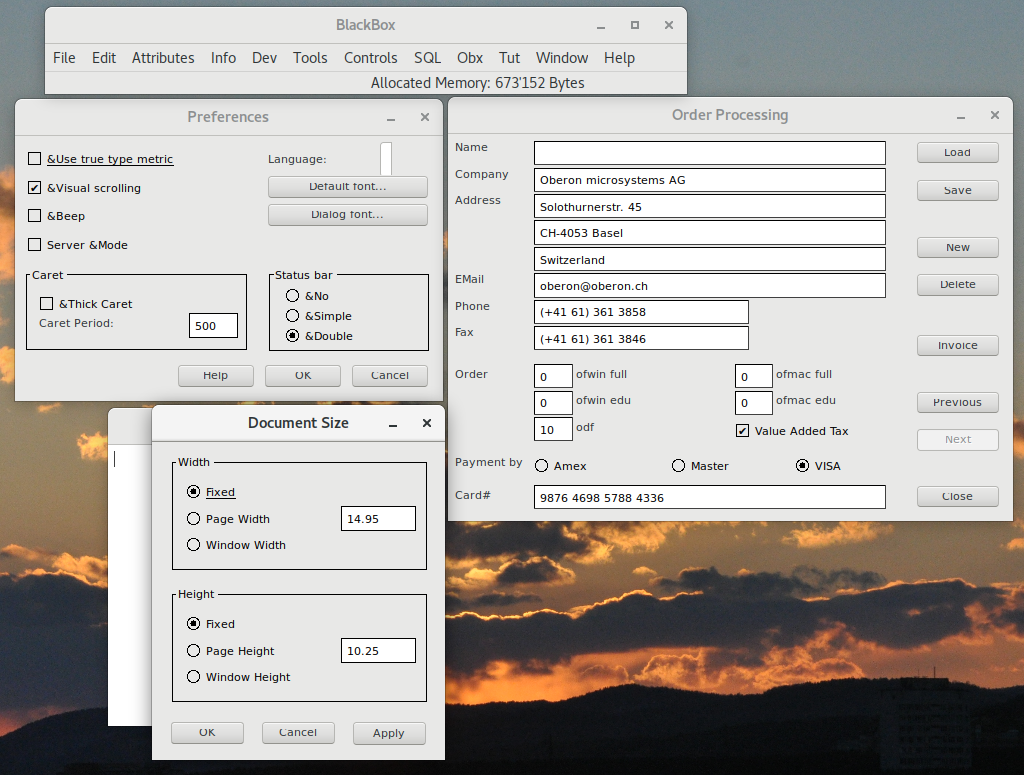Open the Language dropdown in Preferences
Viewport: 1024px width, 775px height.
click(386, 159)
